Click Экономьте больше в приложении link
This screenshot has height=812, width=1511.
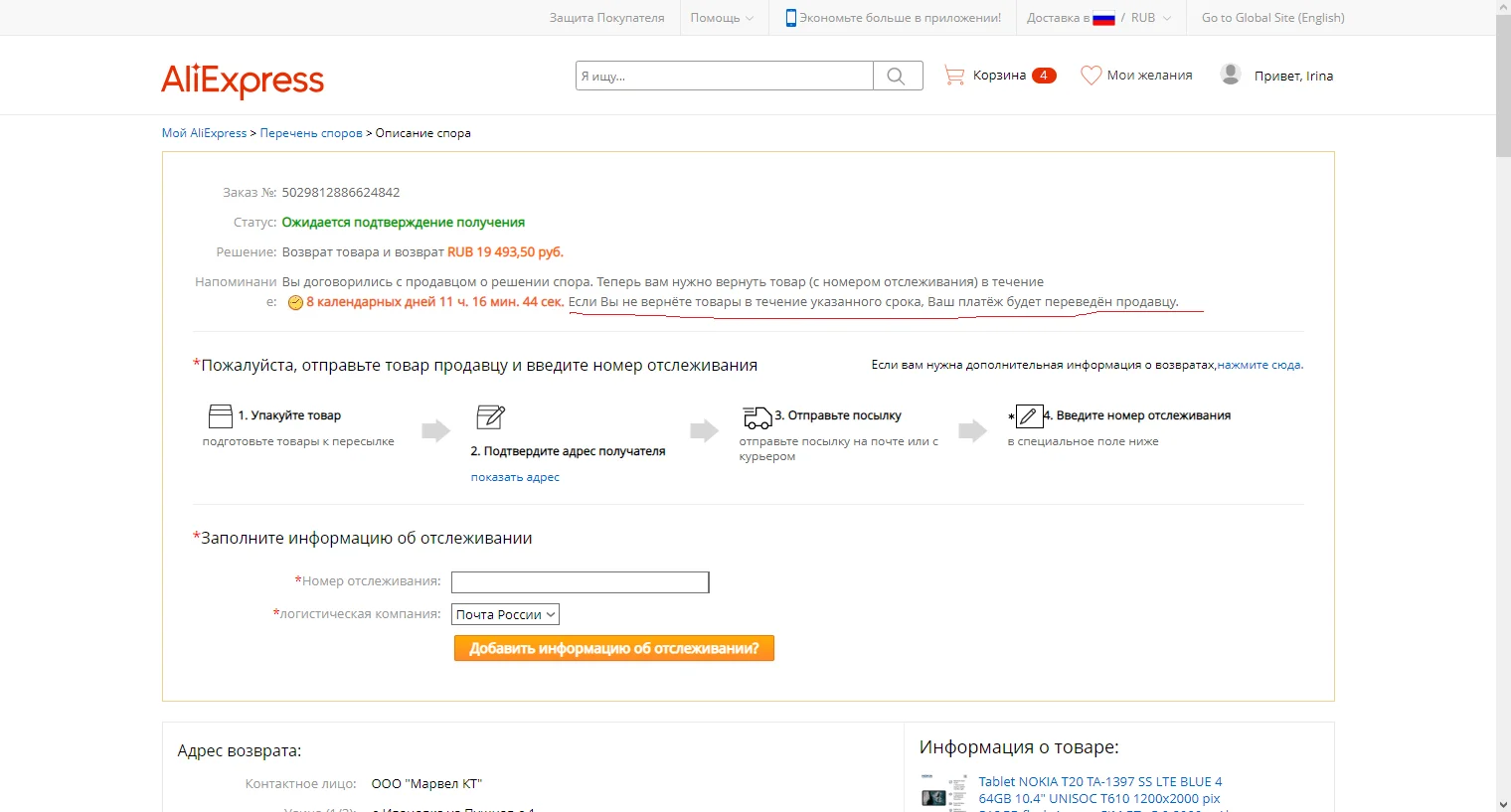coord(900,18)
